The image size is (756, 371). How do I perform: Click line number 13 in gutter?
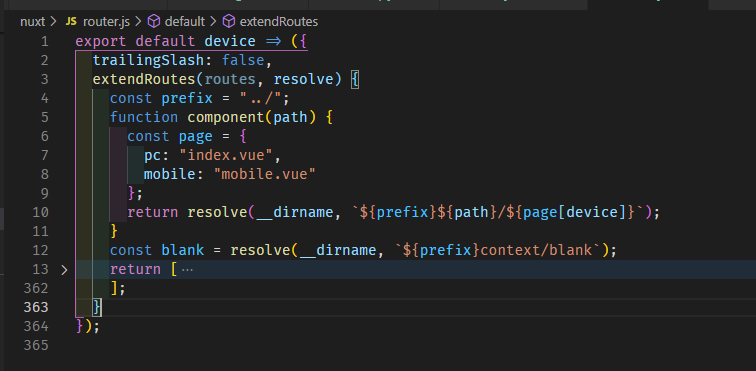click(41, 269)
